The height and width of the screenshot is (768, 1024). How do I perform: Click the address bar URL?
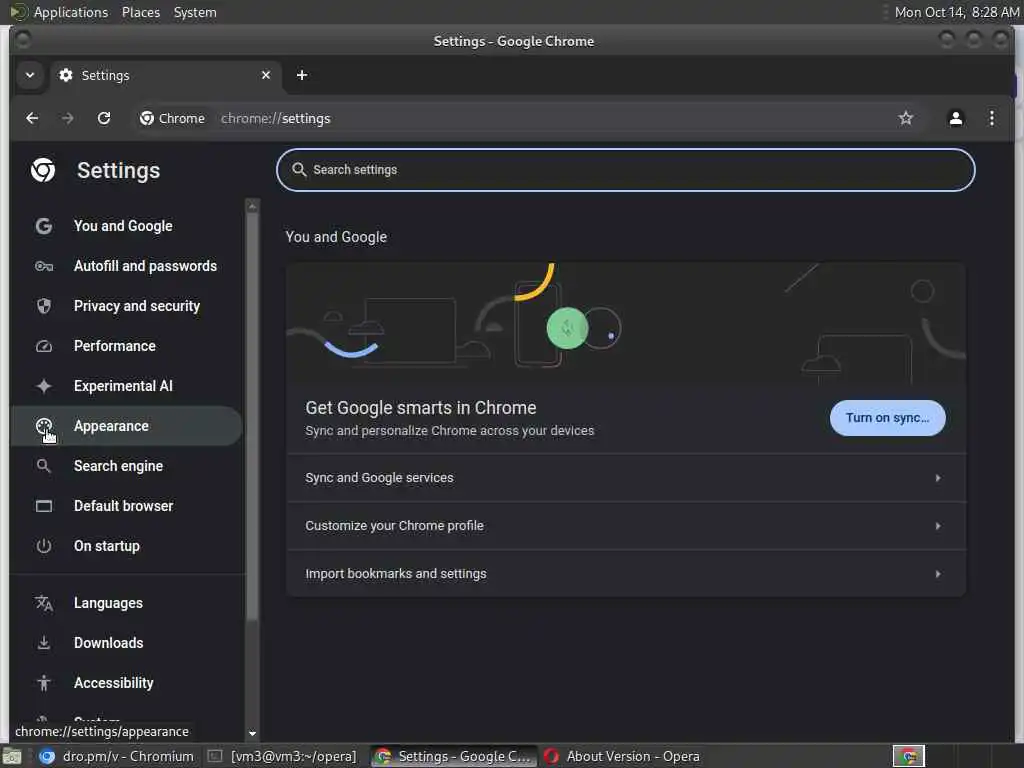(276, 118)
